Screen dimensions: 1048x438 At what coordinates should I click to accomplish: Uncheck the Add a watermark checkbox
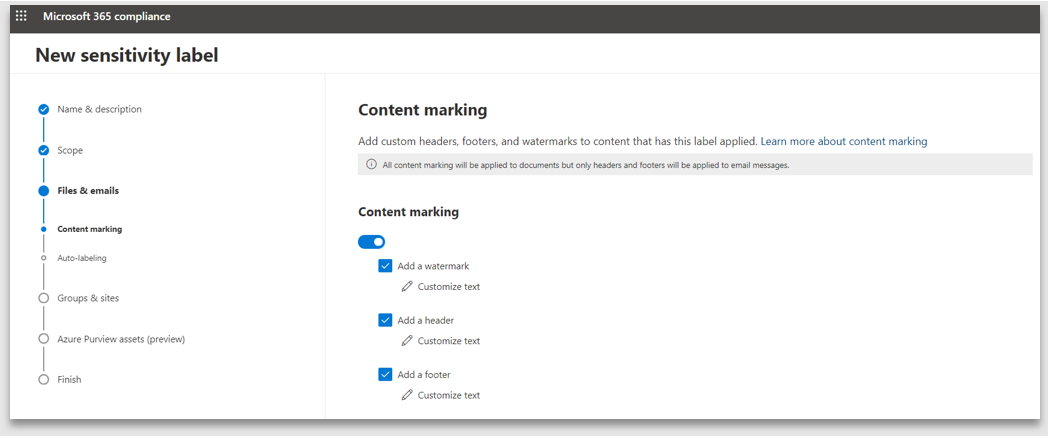(385, 266)
